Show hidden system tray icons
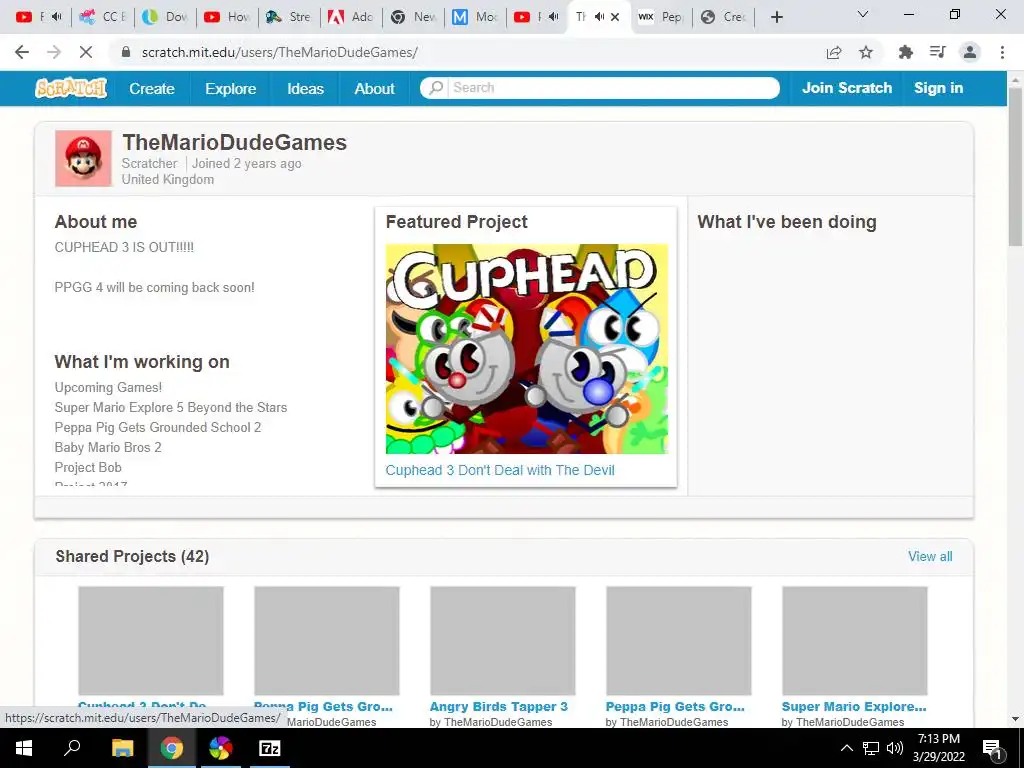The image size is (1024, 768). (846, 748)
